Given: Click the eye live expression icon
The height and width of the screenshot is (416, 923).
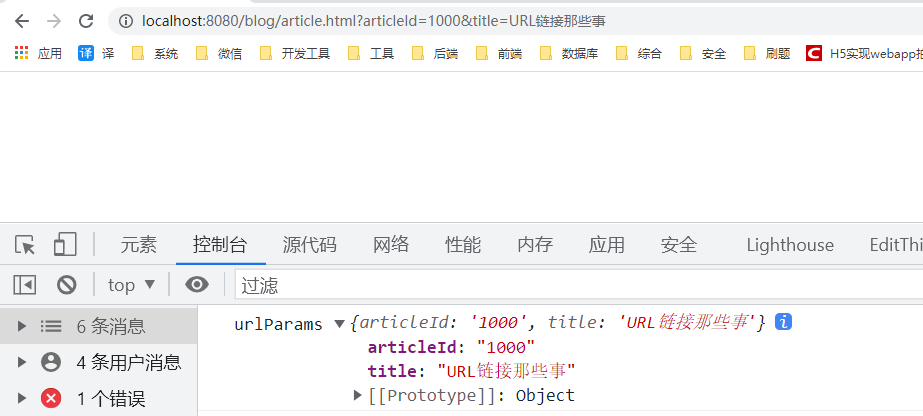Looking at the screenshot, I should point(197,285).
